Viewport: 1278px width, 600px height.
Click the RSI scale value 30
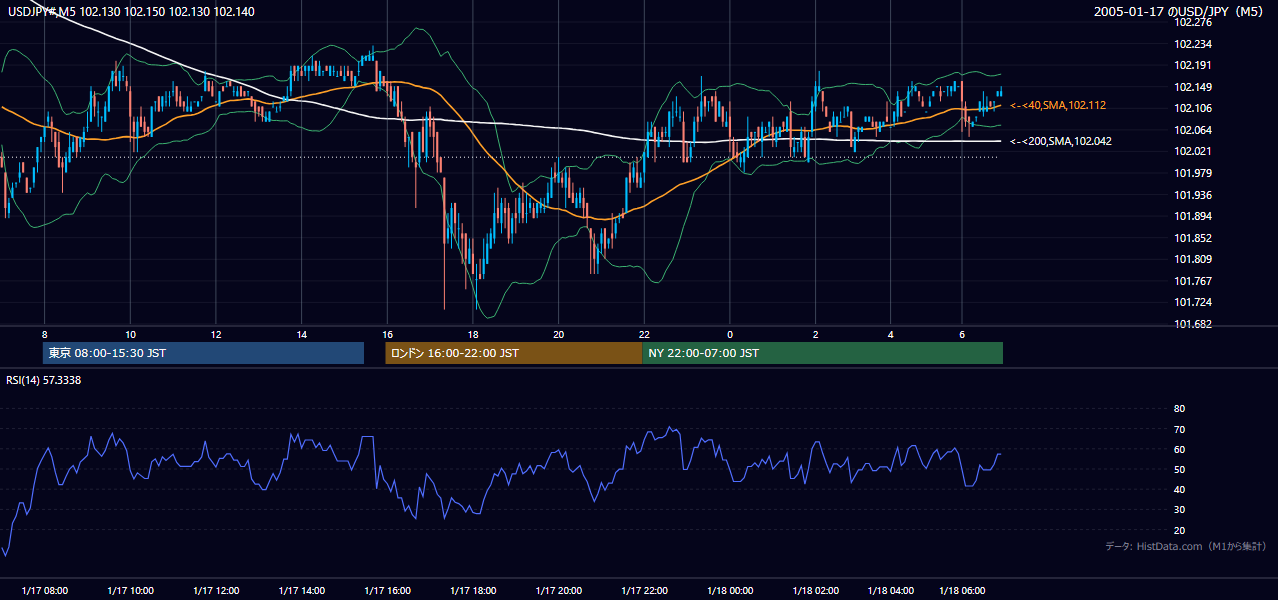point(1179,510)
